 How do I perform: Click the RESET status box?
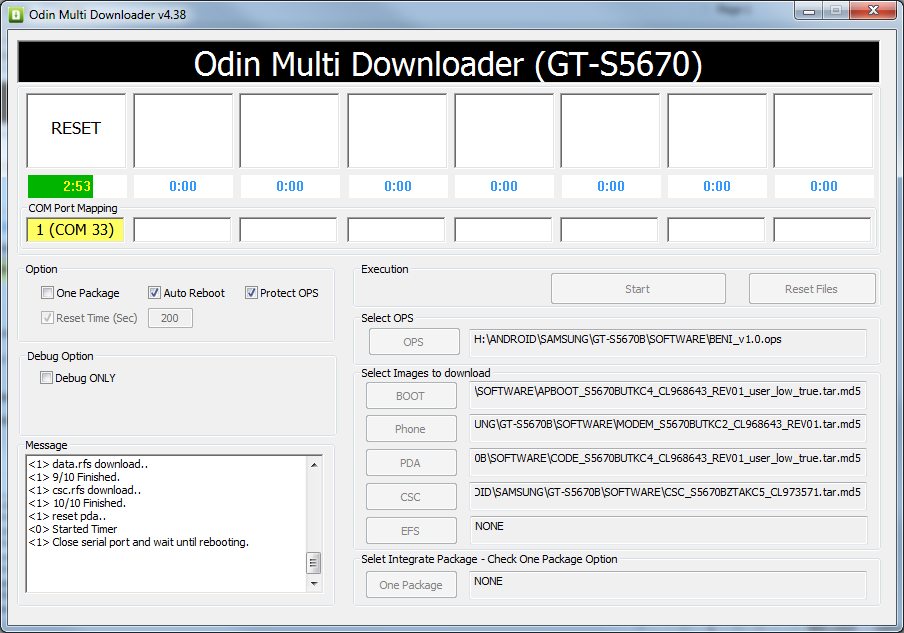click(x=76, y=130)
